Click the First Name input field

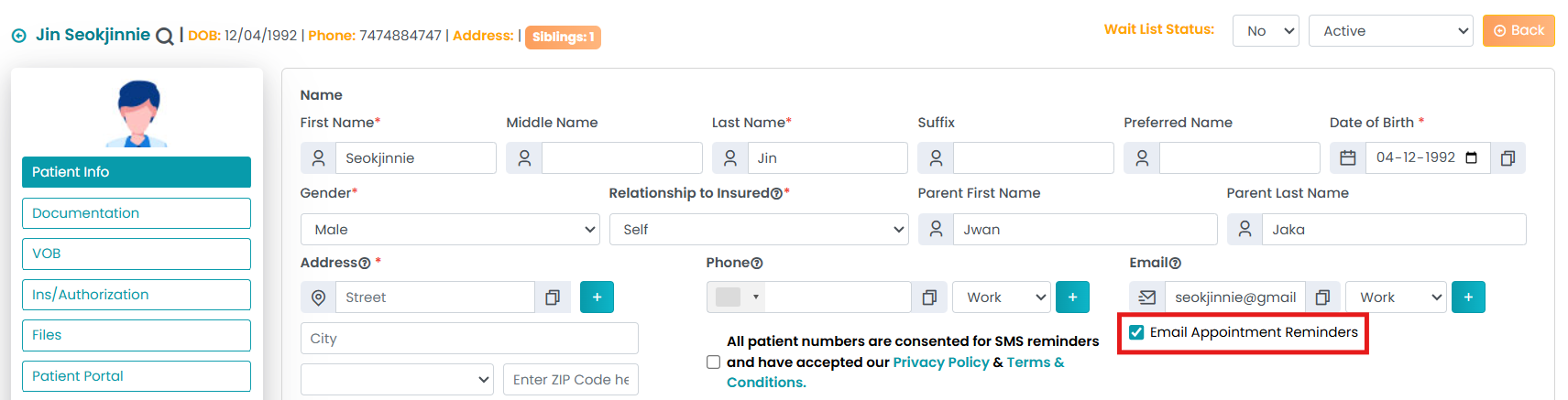[x=415, y=158]
